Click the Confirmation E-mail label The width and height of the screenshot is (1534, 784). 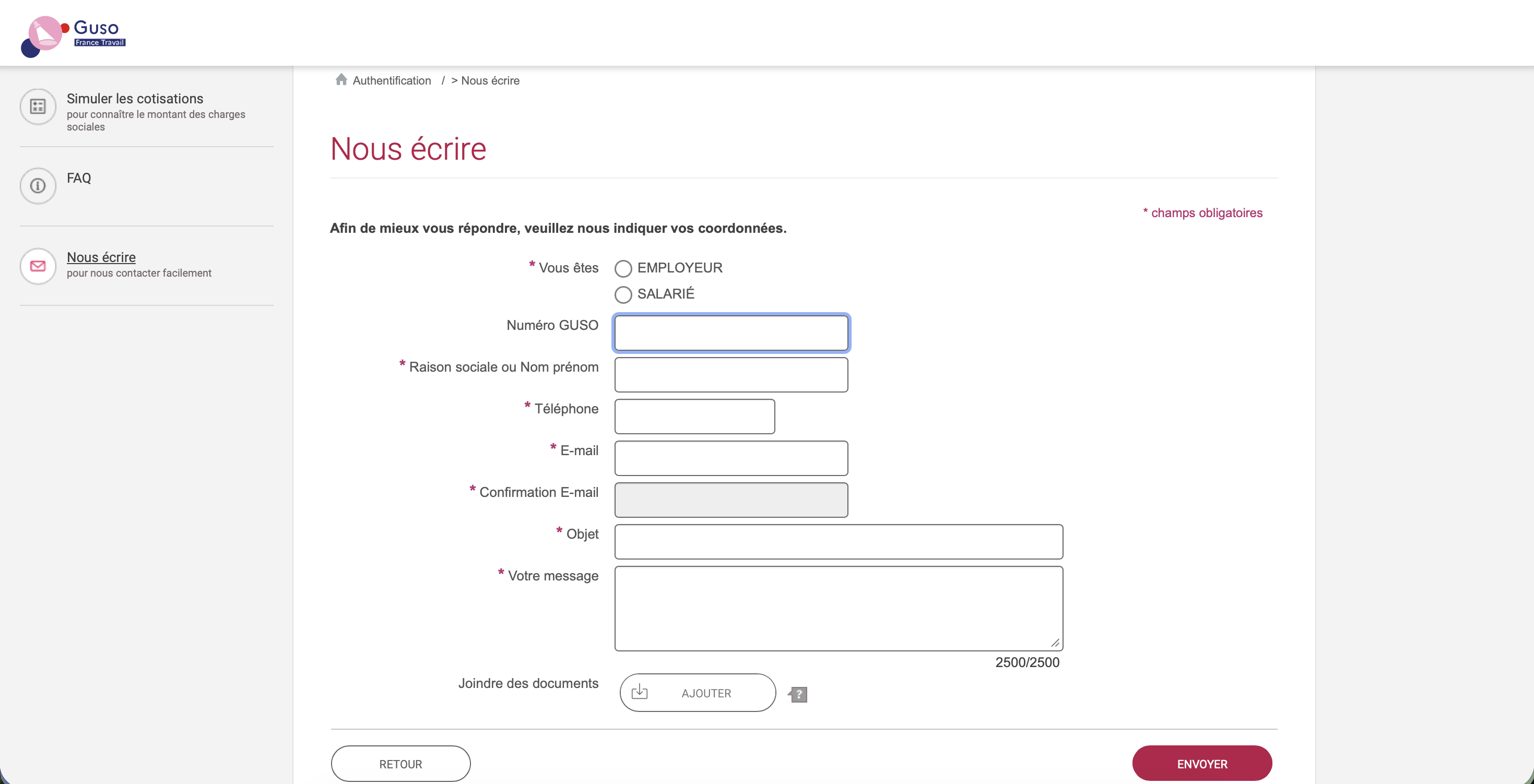(x=538, y=492)
